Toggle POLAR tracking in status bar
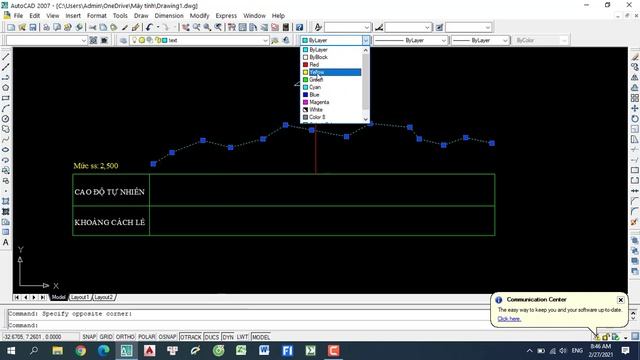Image resolution: width=640 pixels, height=360 pixels. [147, 337]
